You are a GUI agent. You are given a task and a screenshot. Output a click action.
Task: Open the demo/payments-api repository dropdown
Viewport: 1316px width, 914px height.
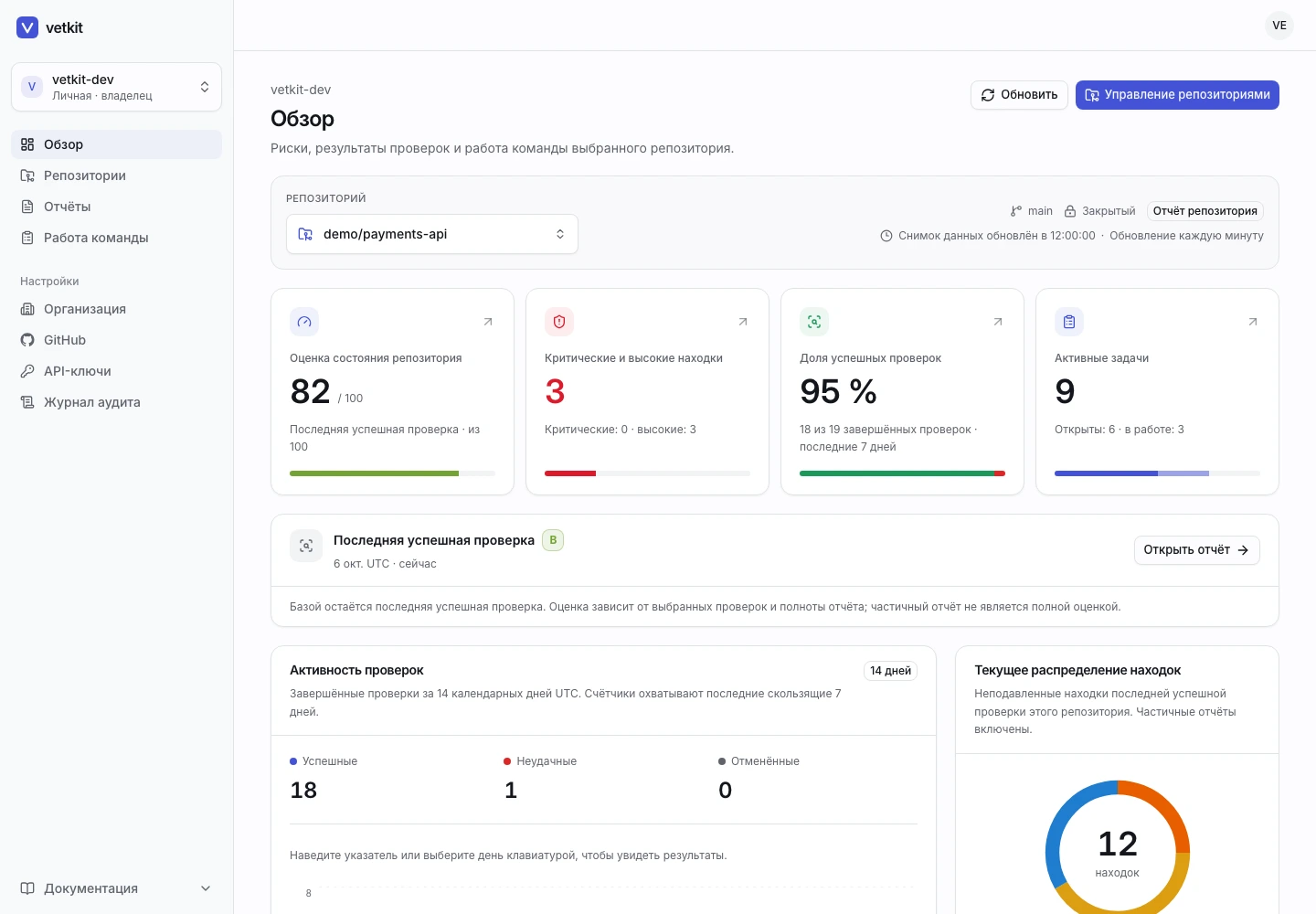click(432, 234)
